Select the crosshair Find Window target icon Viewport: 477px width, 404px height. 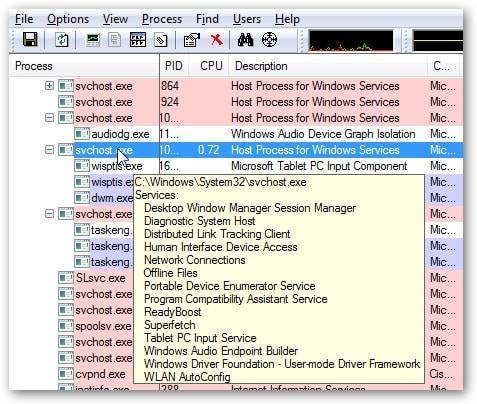(x=269, y=40)
